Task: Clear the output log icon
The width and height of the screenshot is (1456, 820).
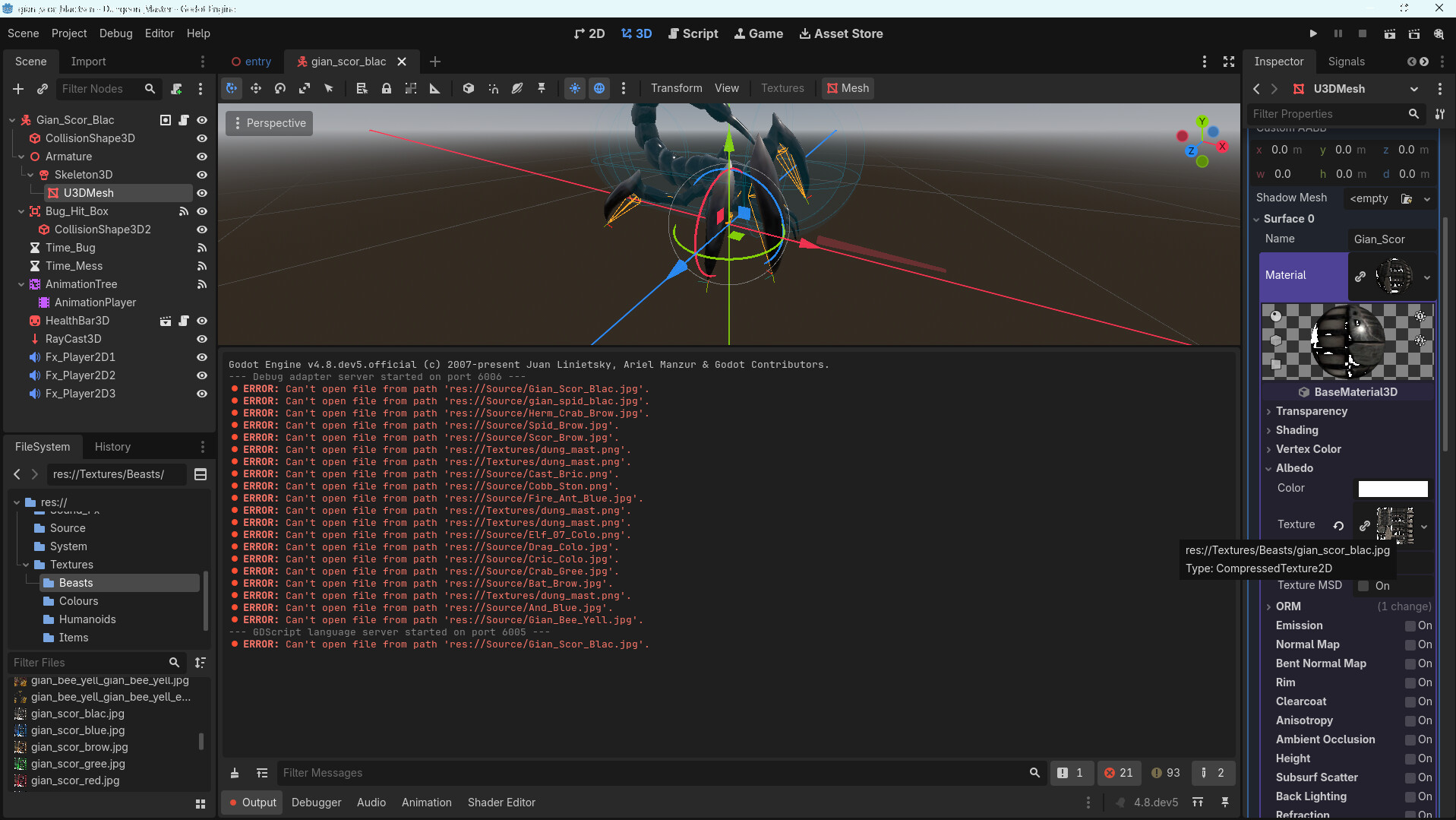Action: pyautogui.click(x=235, y=773)
